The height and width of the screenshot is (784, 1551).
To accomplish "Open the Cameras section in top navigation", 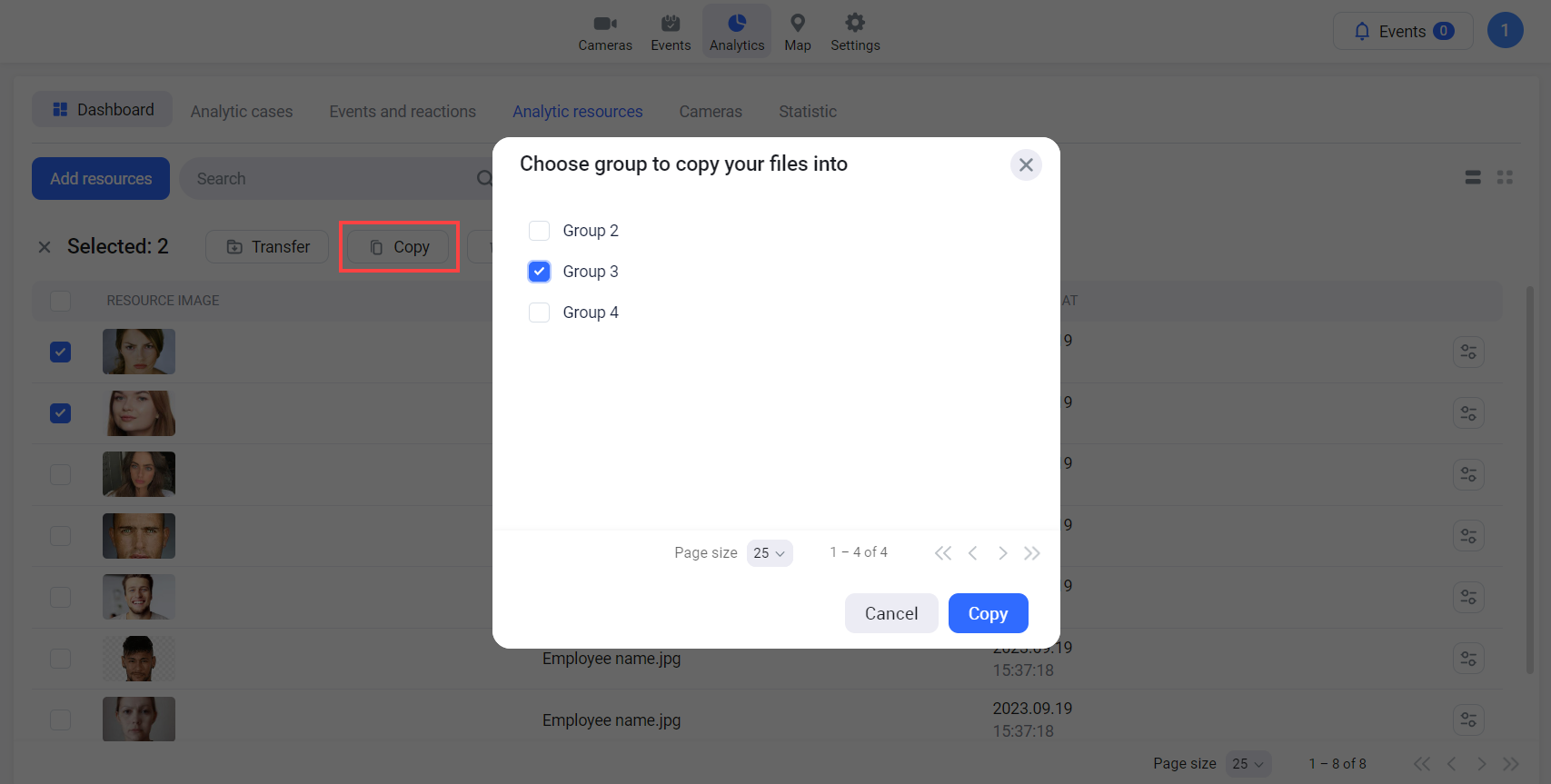I will (x=605, y=32).
